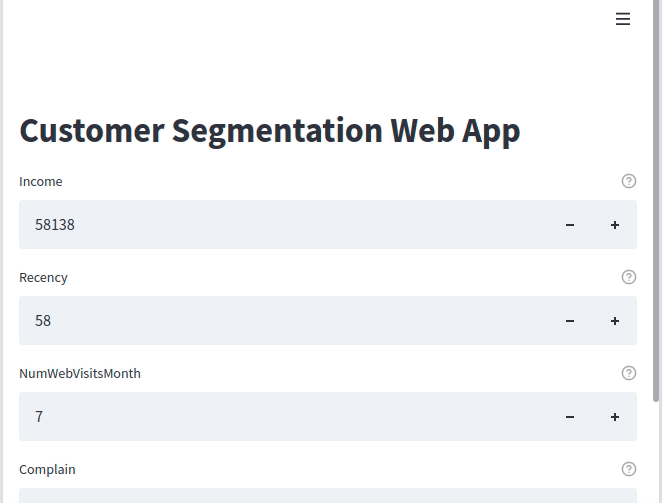Image resolution: width=662 pixels, height=503 pixels.
Task: Increase NumWebVisitsMonth with the plus button
Action: click(x=615, y=417)
